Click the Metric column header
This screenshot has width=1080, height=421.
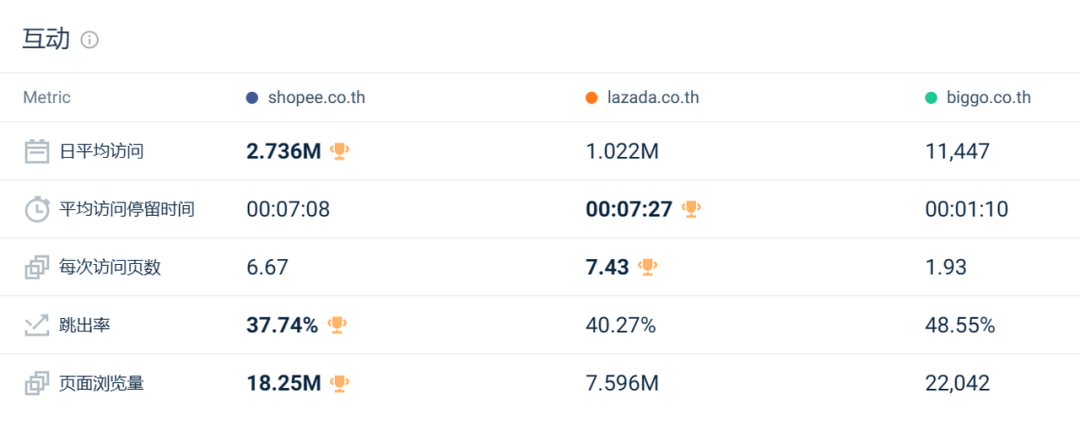(x=47, y=98)
